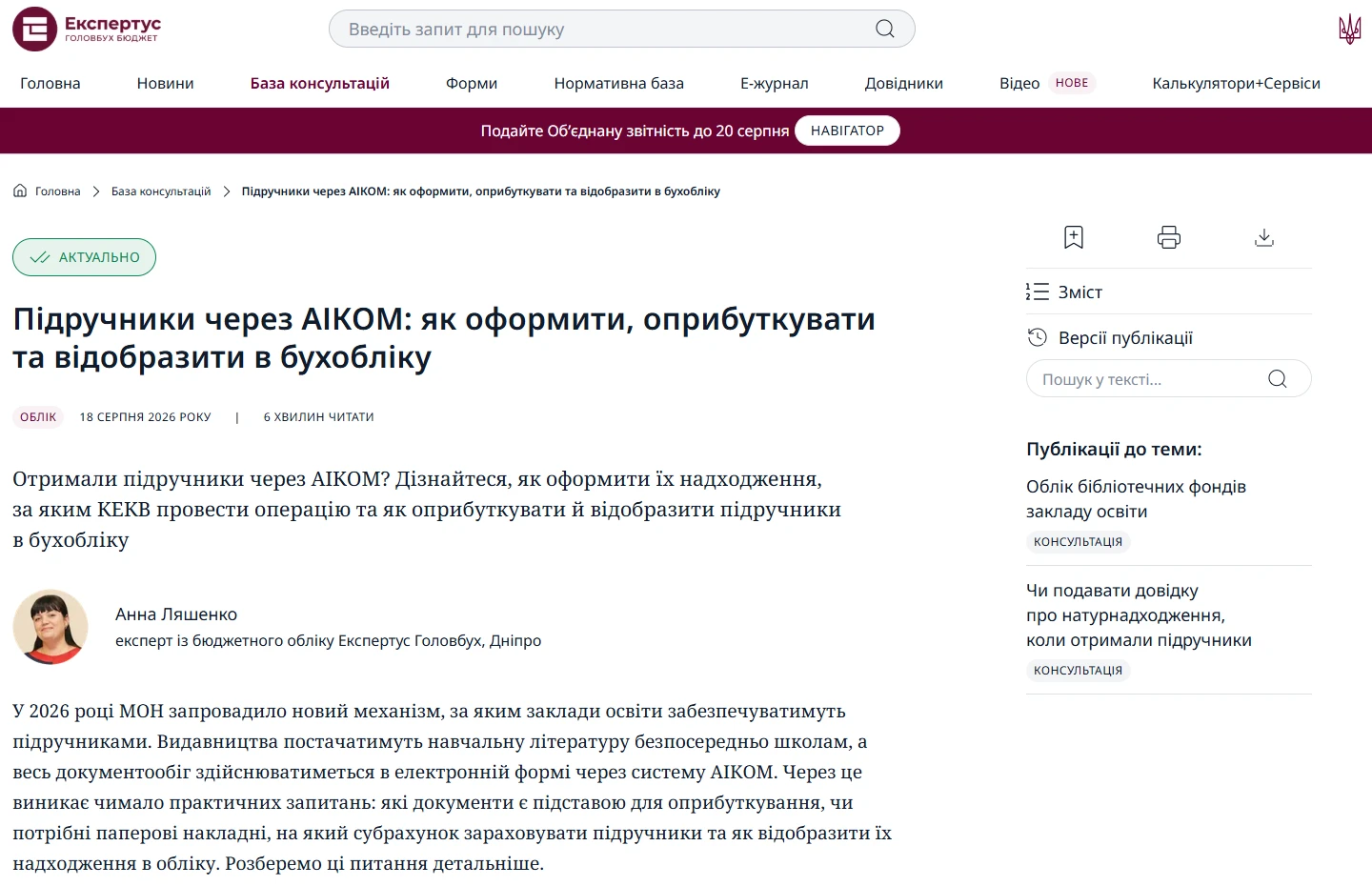Screen dimensions: 1372x886
Task: Open the Нормативна база section
Action: [x=619, y=83]
